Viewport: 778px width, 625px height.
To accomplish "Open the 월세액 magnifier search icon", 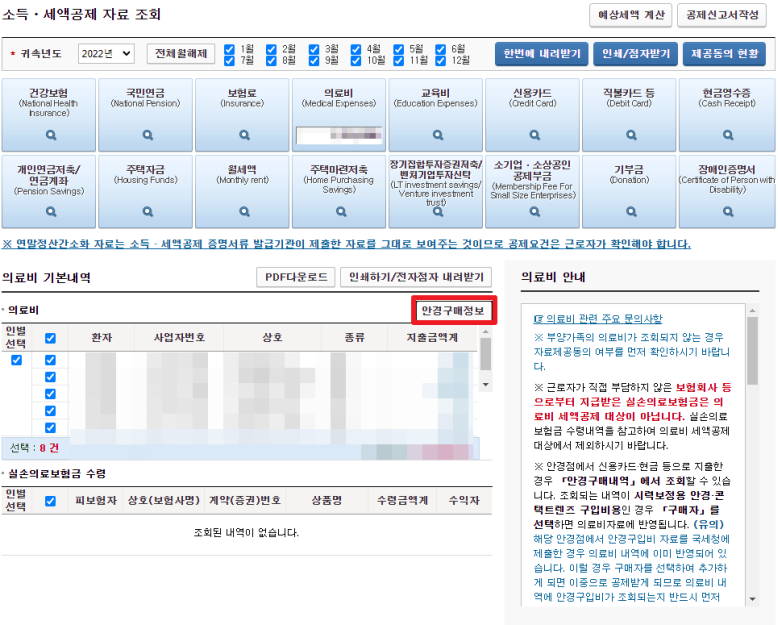I will (245, 212).
